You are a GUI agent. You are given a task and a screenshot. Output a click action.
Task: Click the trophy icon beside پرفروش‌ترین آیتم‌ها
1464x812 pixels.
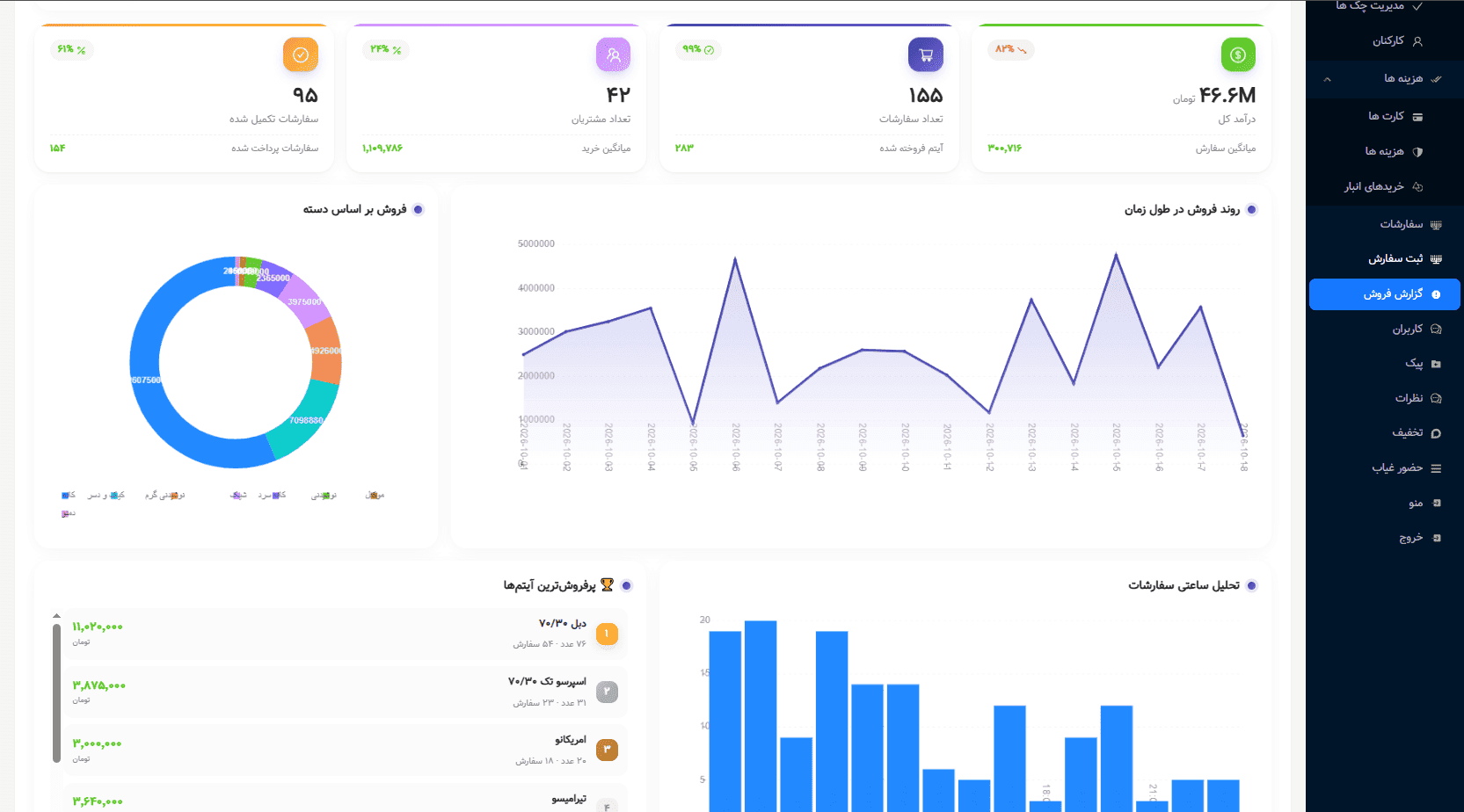pyautogui.click(x=607, y=584)
